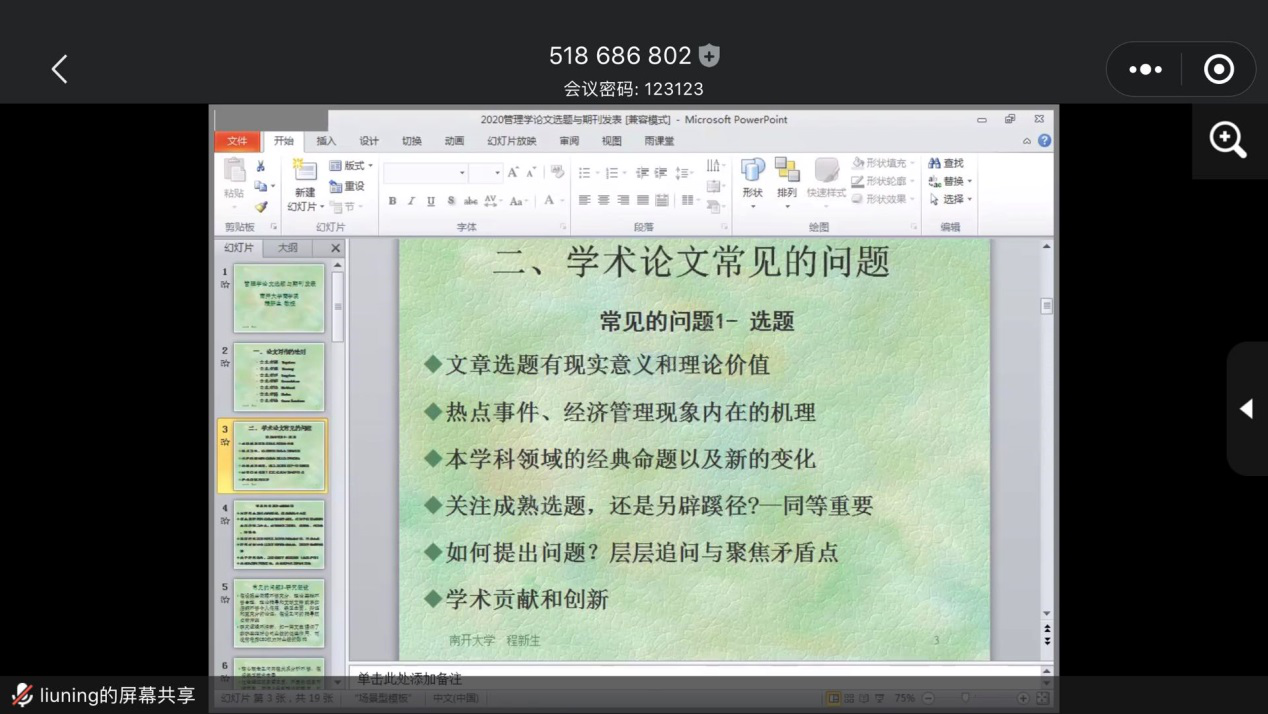Switch to the 插入 (Insert) ribbon tab
The height and width of the screenshot is (714, 1268).
tap(326, 141)
